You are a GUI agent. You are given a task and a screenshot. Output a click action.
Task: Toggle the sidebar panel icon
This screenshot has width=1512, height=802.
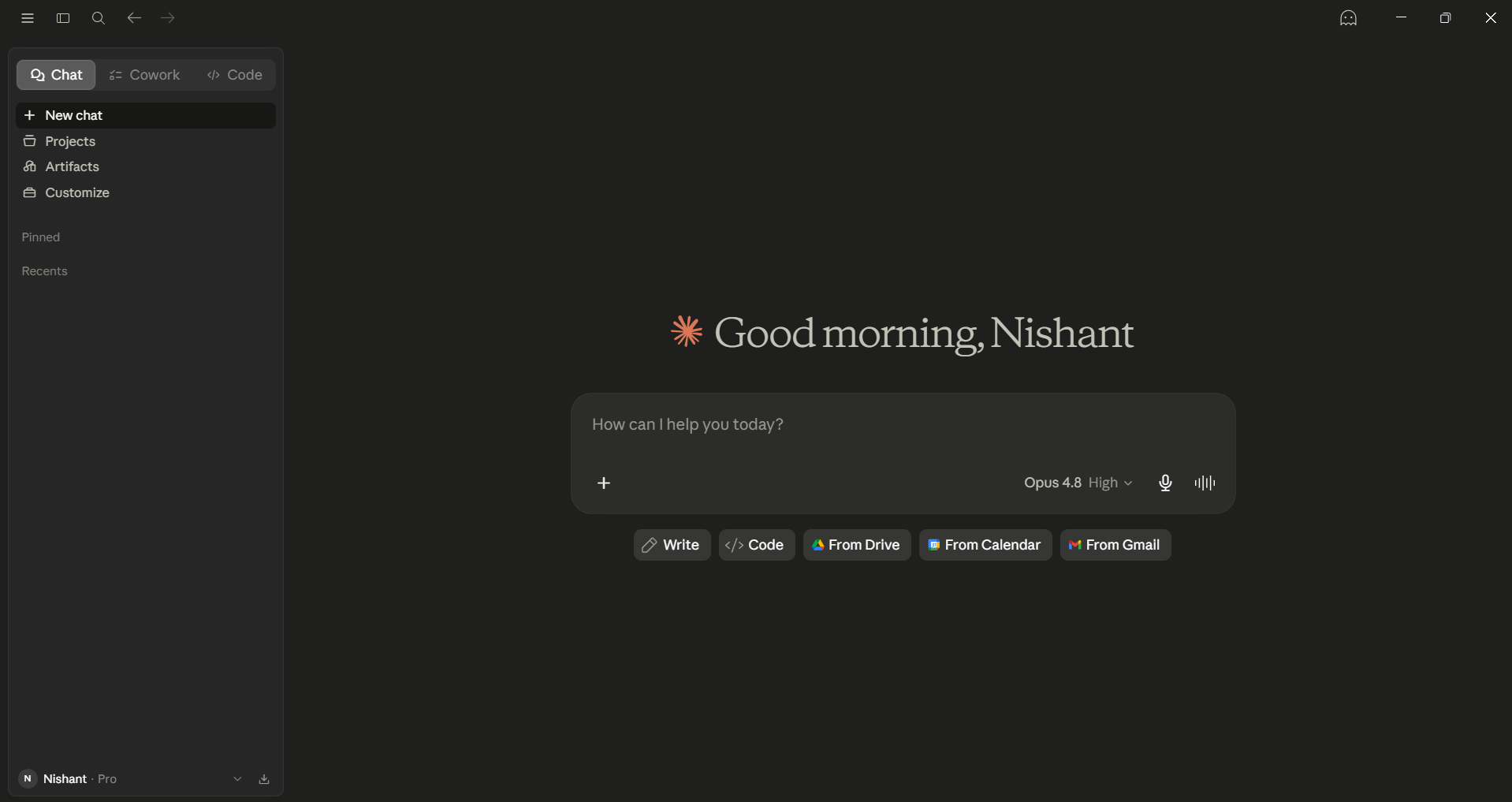(x=63, y=18)
